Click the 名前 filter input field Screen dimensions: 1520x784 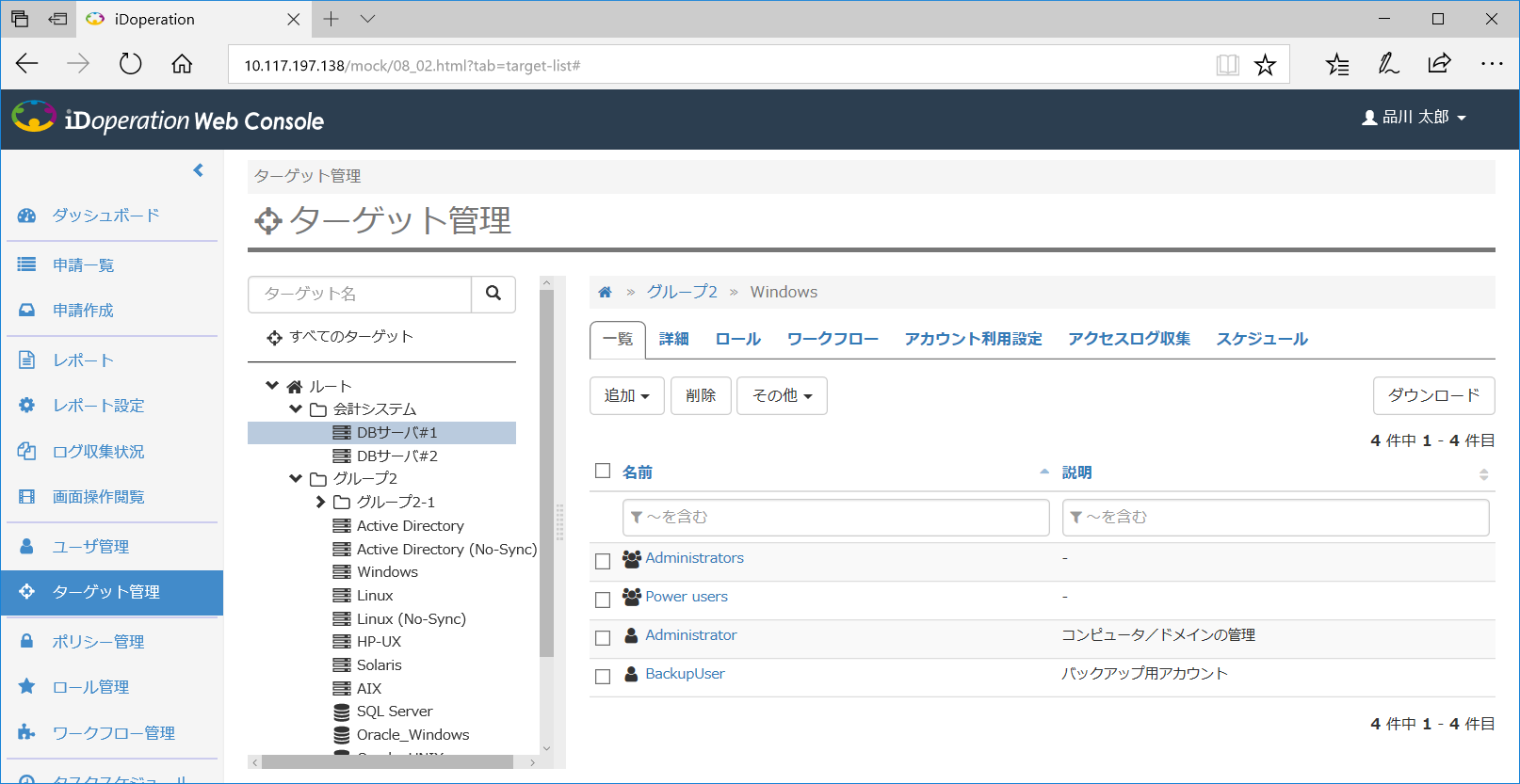835,518
